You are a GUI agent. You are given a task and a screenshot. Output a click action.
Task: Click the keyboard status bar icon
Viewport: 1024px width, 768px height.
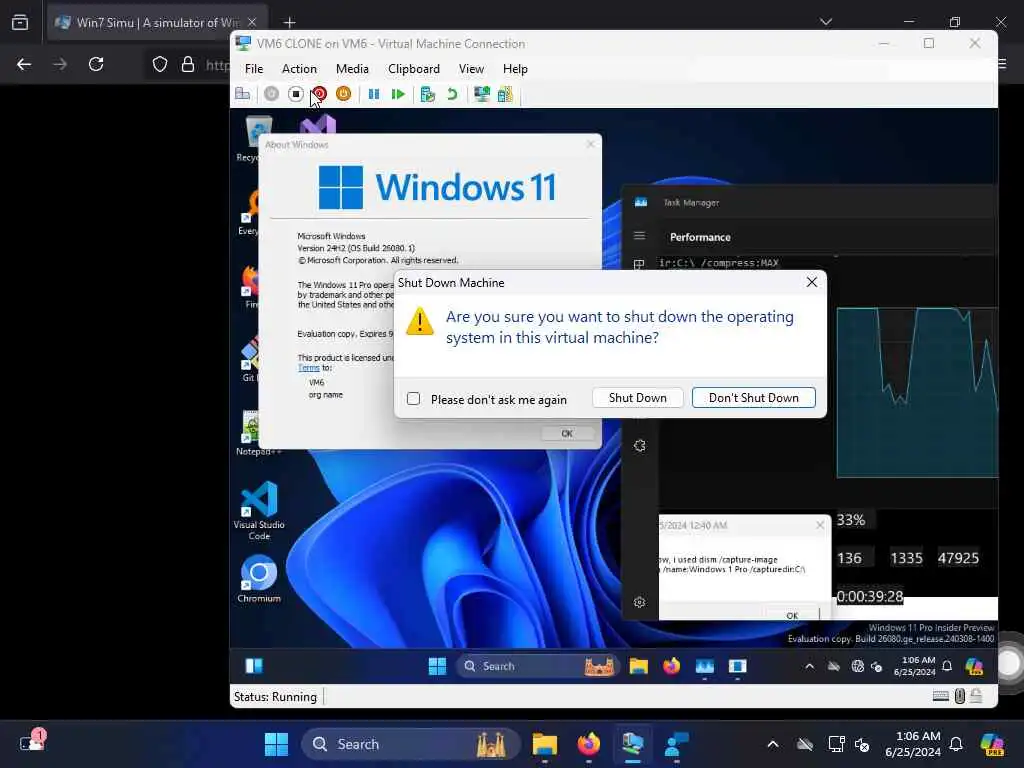[940, 696]
